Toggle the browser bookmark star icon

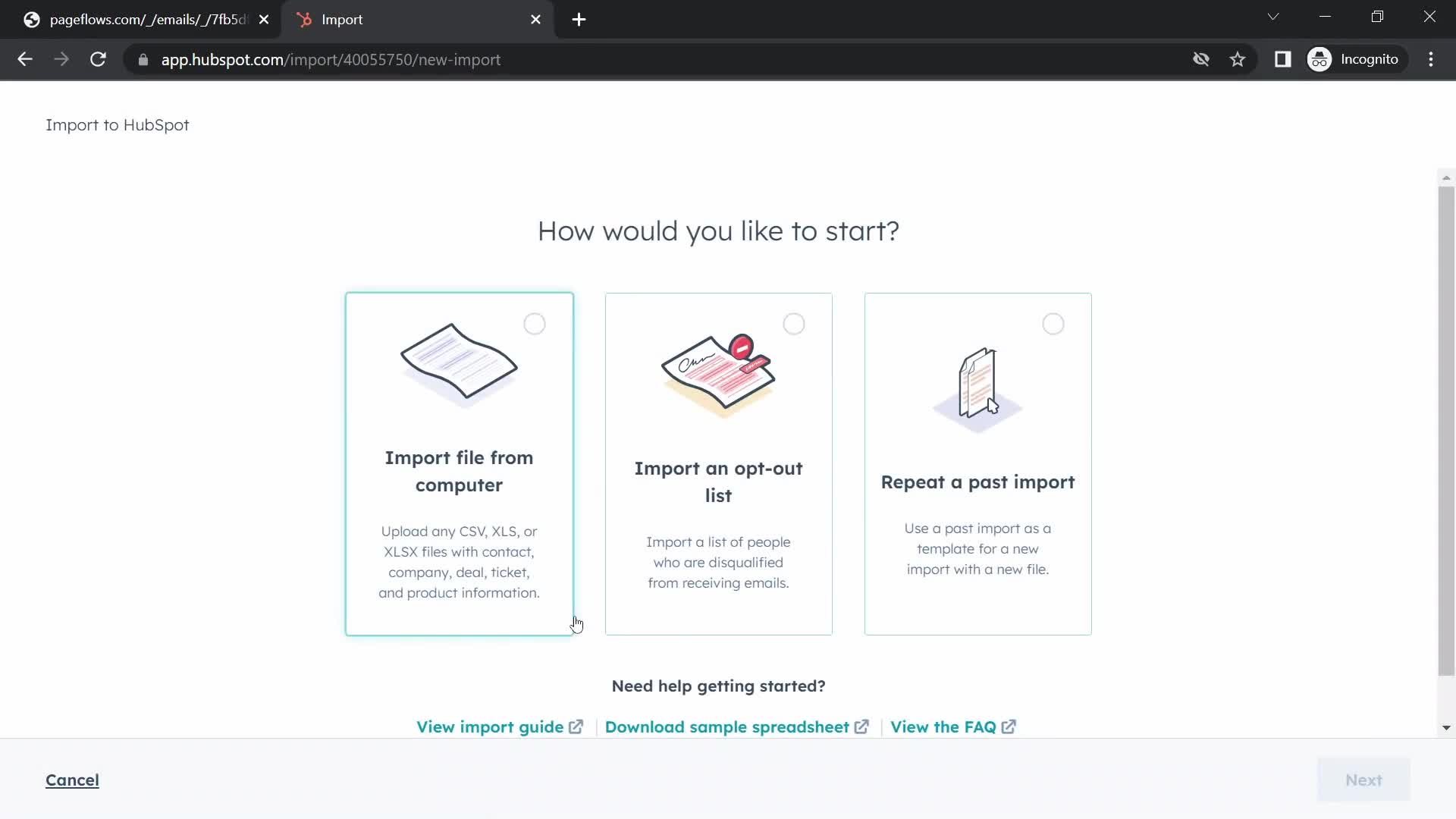1237,59
